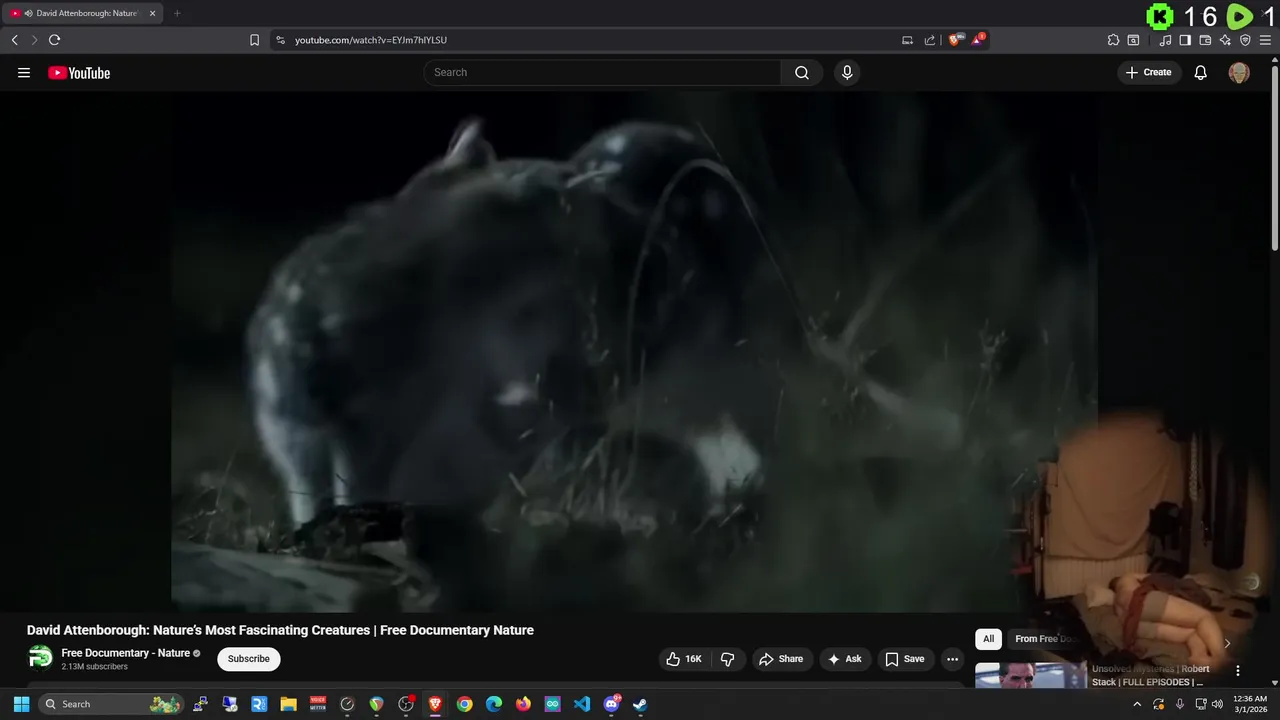Start voice search with the microphone
1280x720 pixels.
pyautogui.click(x=847, y=72)
